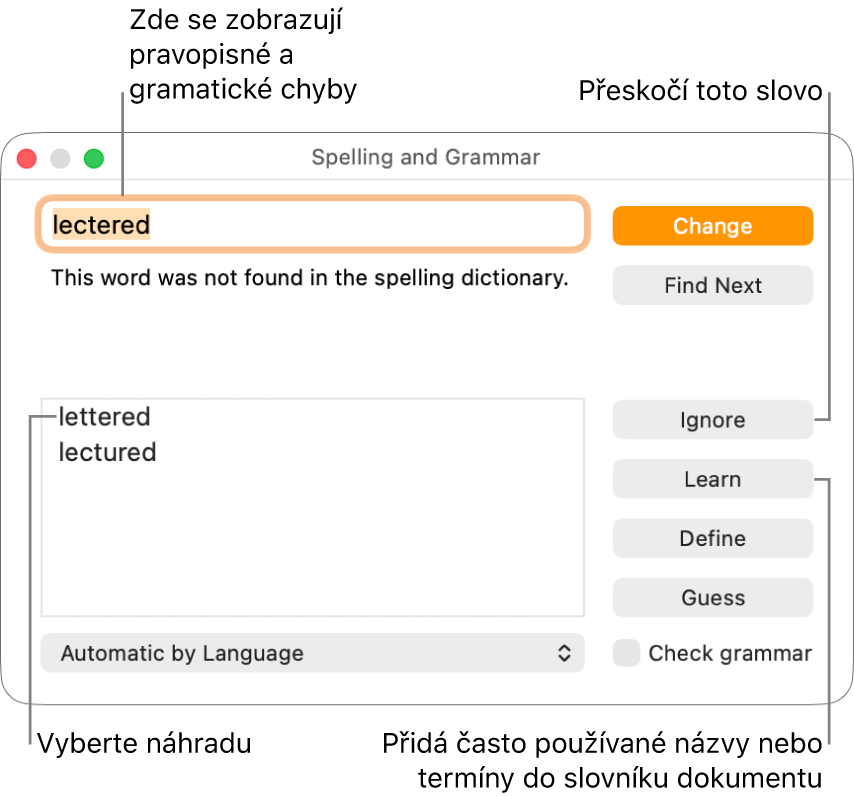854x796 pixels.
Task: Click the dictionary warning message text
Action: (x=310, y=278)
